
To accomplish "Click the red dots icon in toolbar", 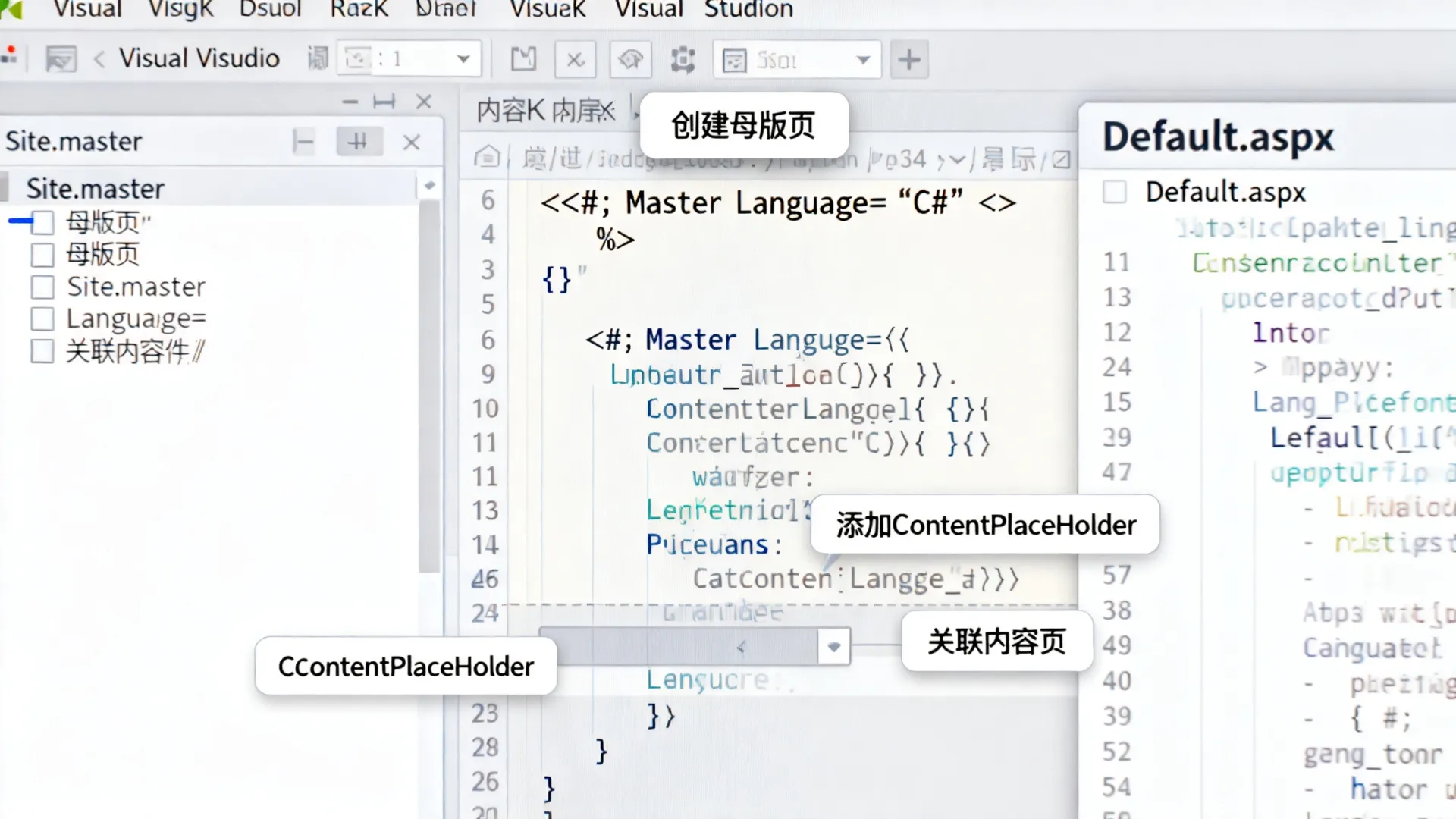I will coord(9,56).
